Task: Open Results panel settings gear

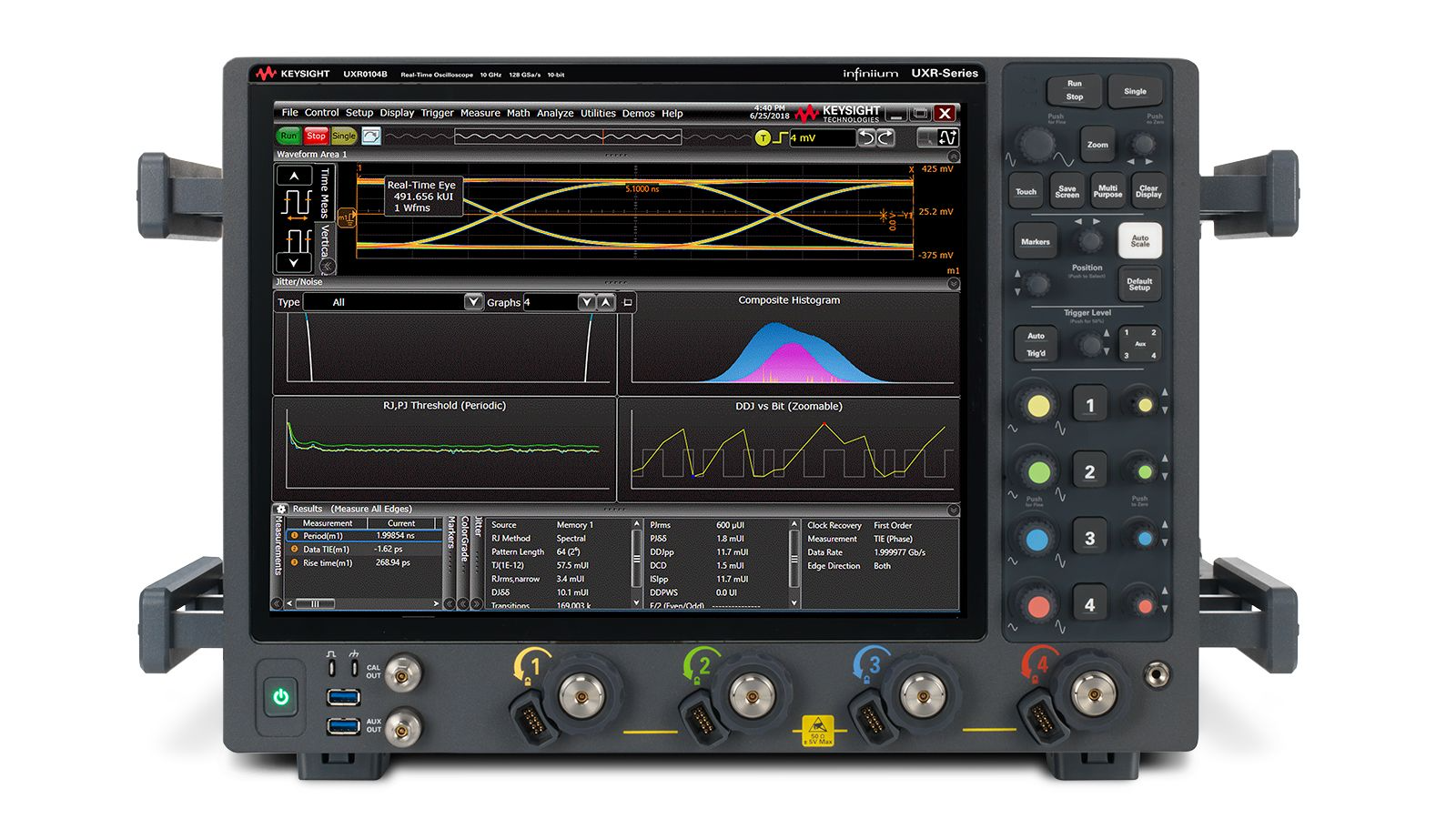Action: coord(281,510)
